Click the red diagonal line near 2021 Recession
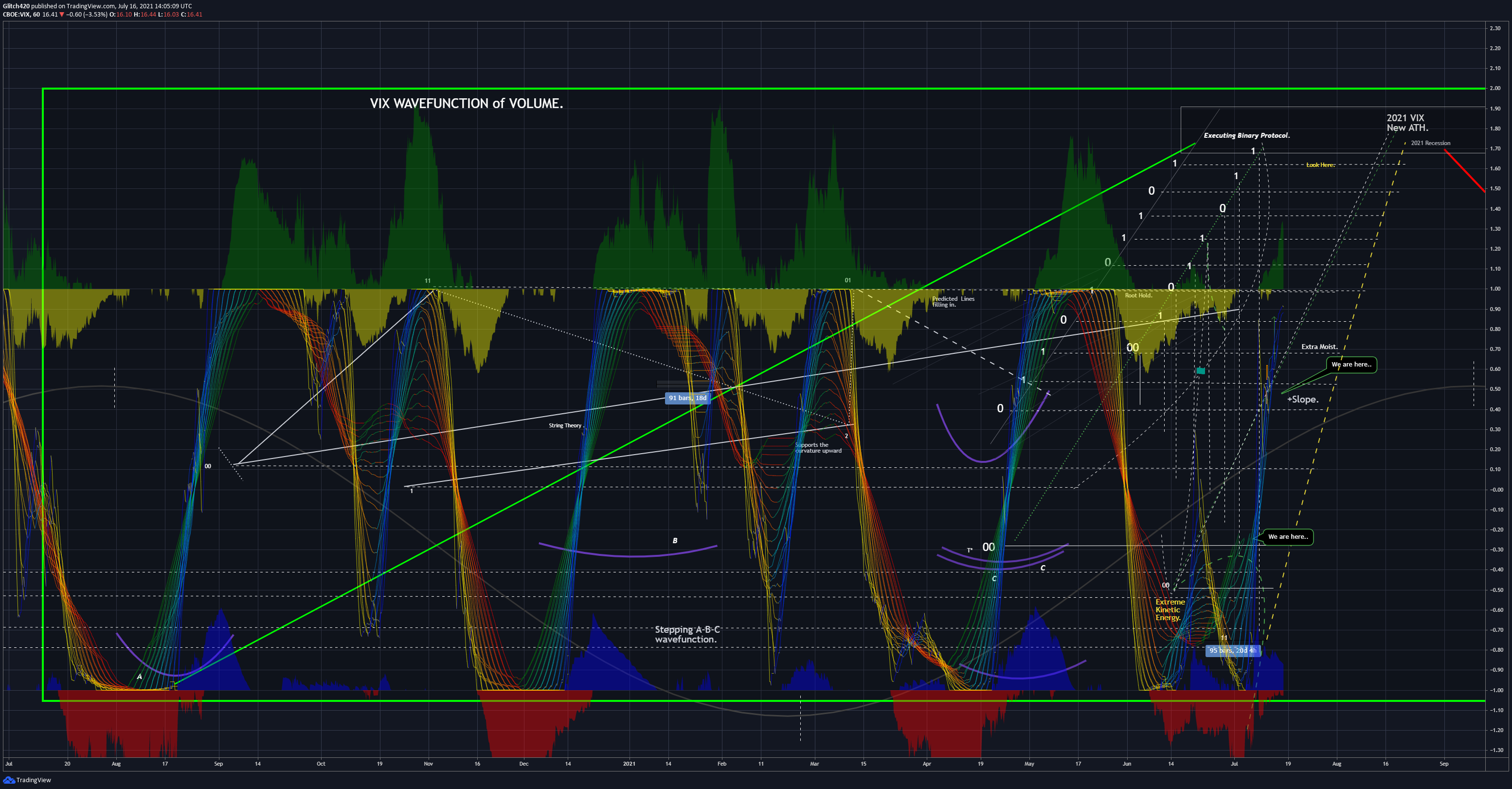 coord(1465,171)
